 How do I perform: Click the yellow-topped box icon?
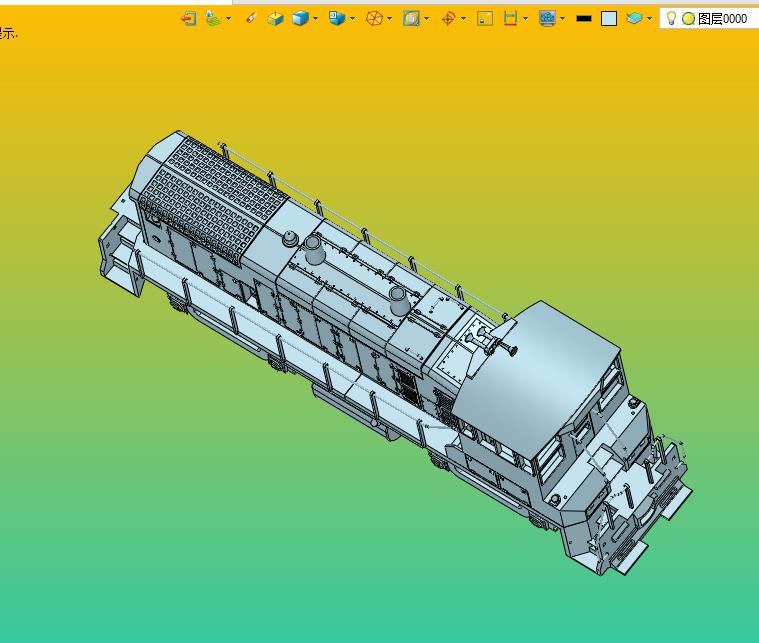[275, 18]
